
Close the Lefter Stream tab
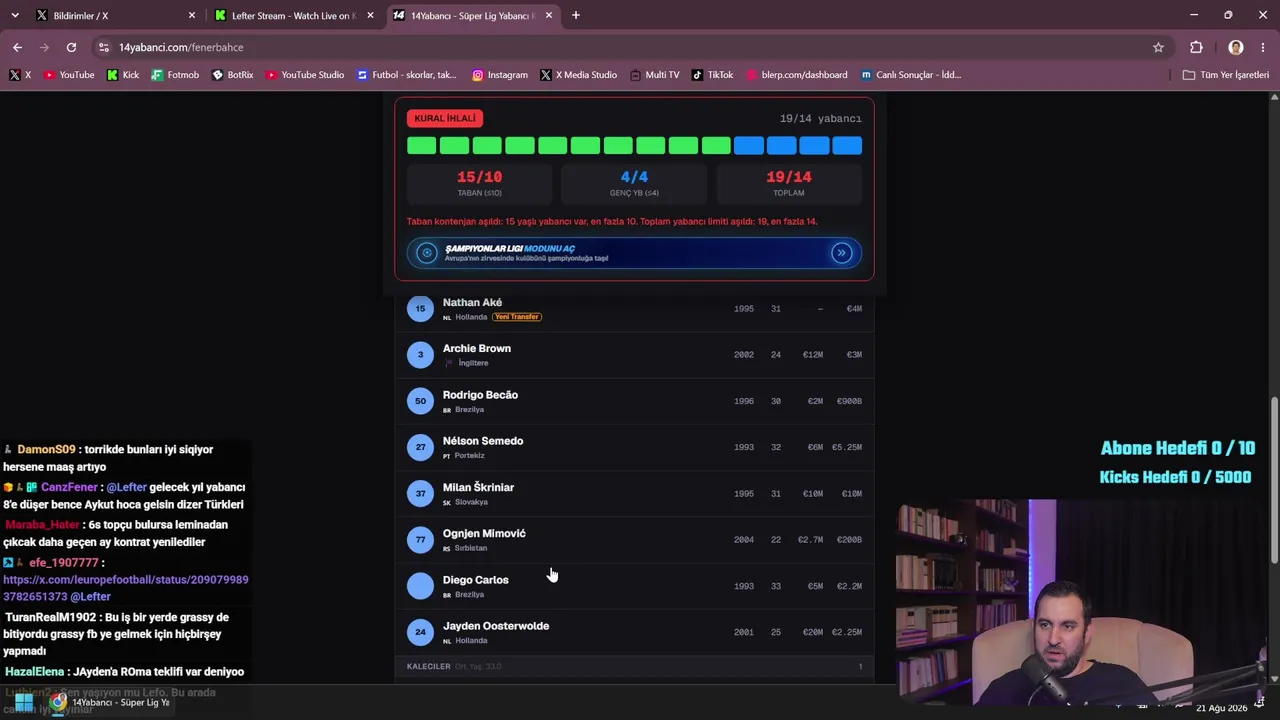pyautogui.click(x=371, y=15)
